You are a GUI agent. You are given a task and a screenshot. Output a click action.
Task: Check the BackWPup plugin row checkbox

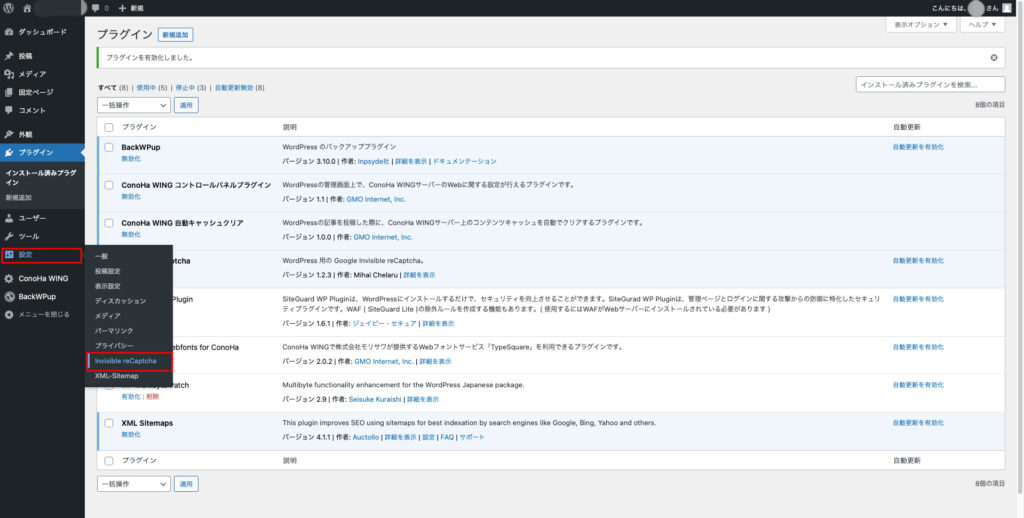pos(109,148)
